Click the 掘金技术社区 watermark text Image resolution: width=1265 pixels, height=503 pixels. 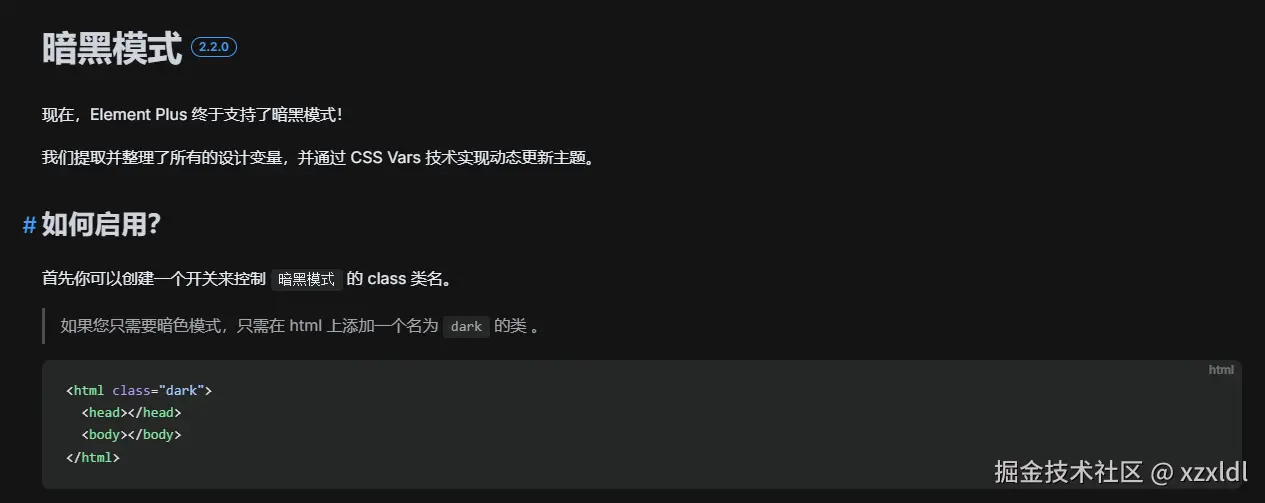pyautogui.click(x=1068, y=472)
